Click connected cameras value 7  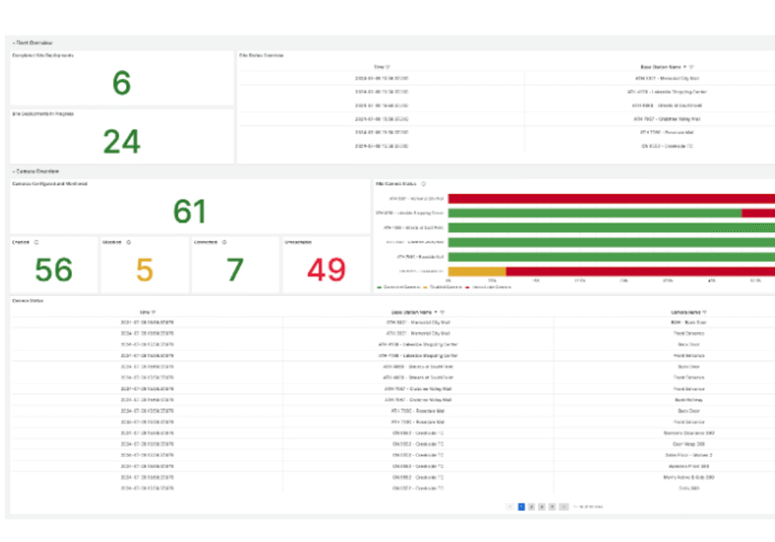pos(235,270)
